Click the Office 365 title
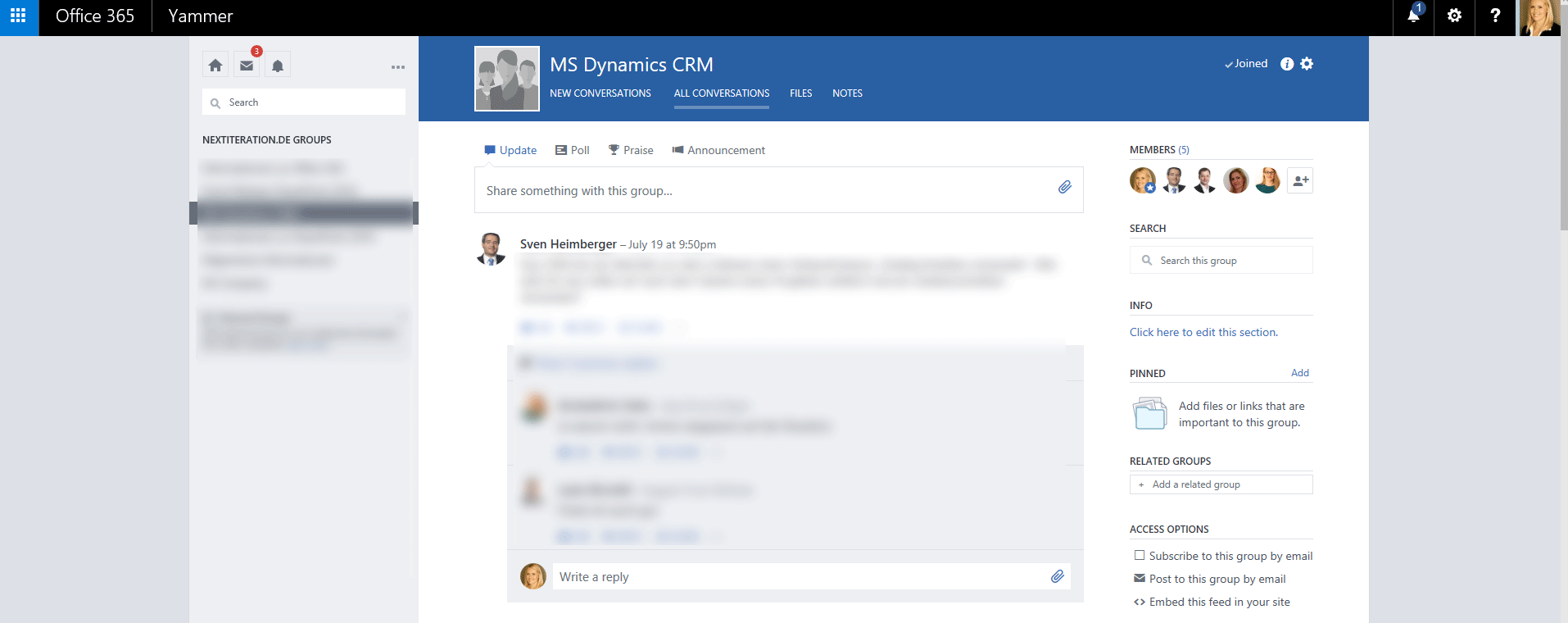Screen dimensions: 1568x623 [95, 16]
